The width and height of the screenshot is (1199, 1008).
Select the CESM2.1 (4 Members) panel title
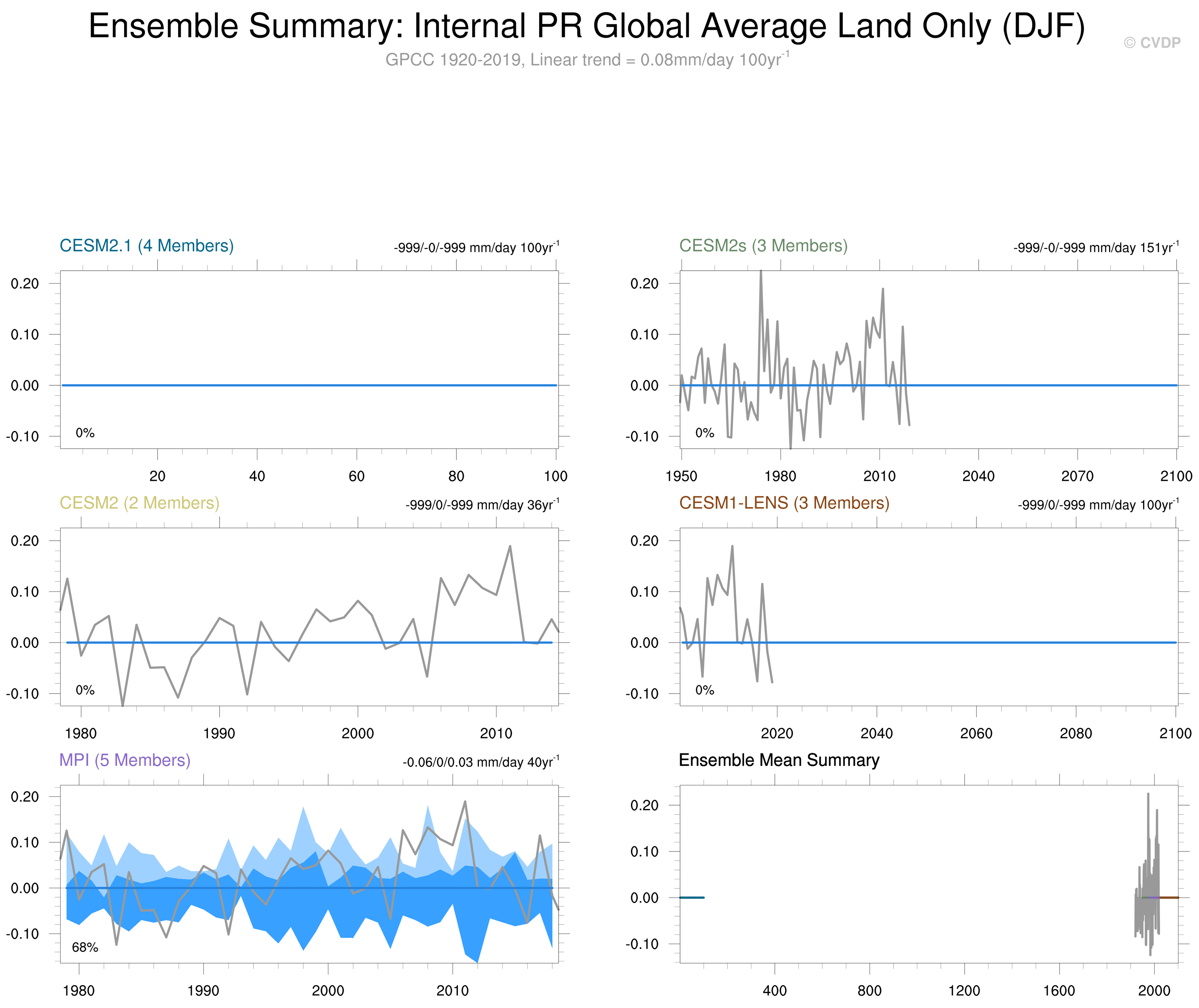(147, 246)
